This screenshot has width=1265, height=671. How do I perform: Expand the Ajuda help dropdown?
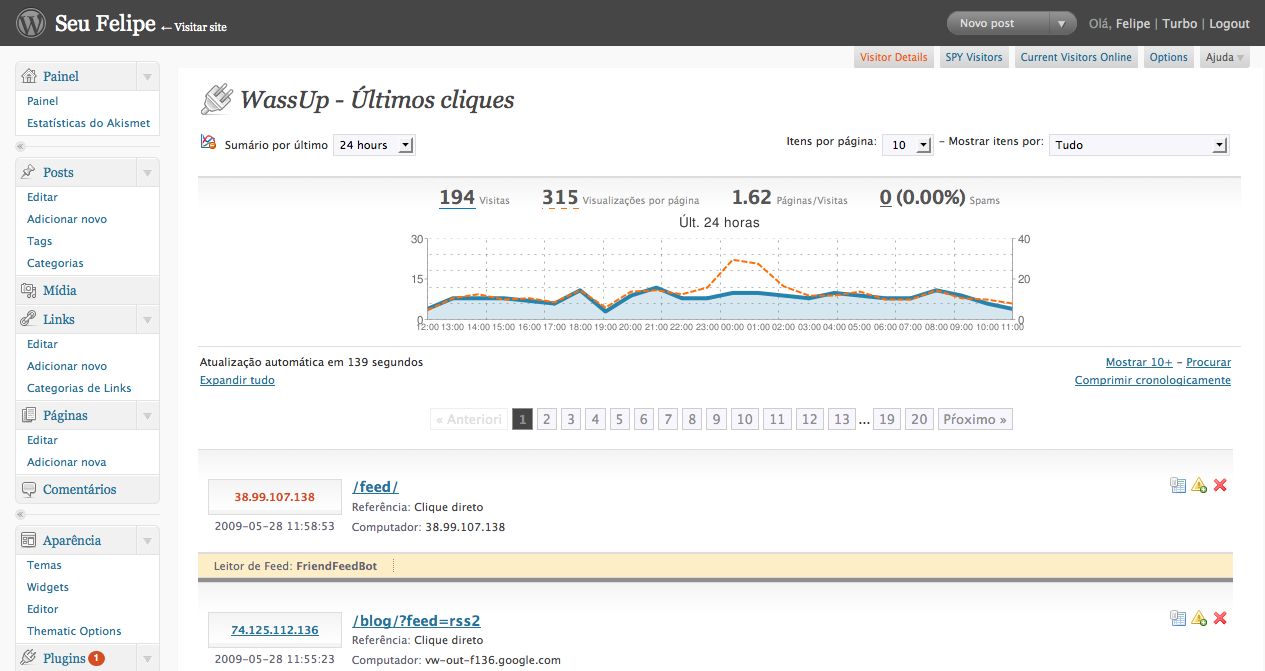click(1225, 57)
